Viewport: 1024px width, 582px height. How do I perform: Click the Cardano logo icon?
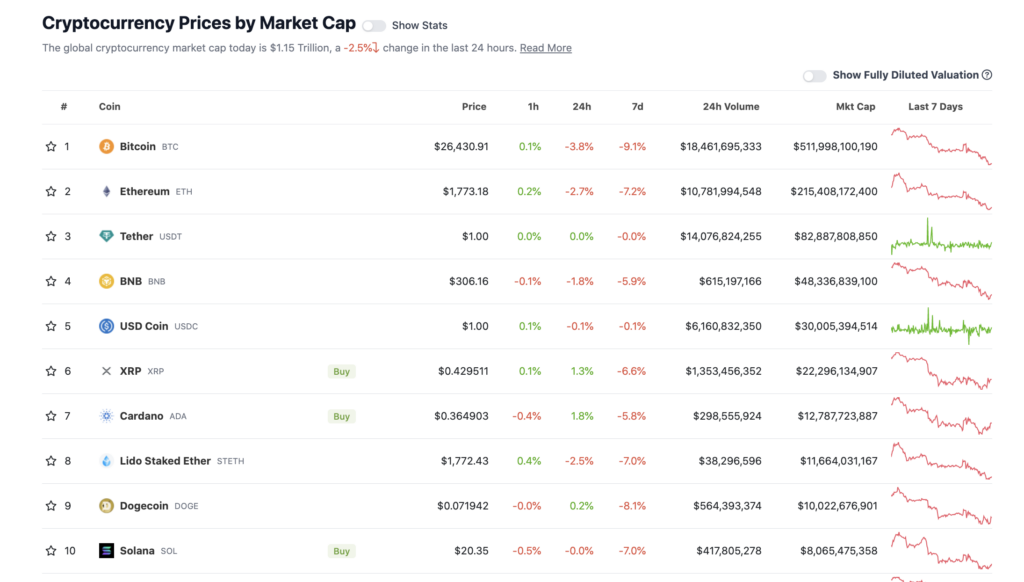106,416
